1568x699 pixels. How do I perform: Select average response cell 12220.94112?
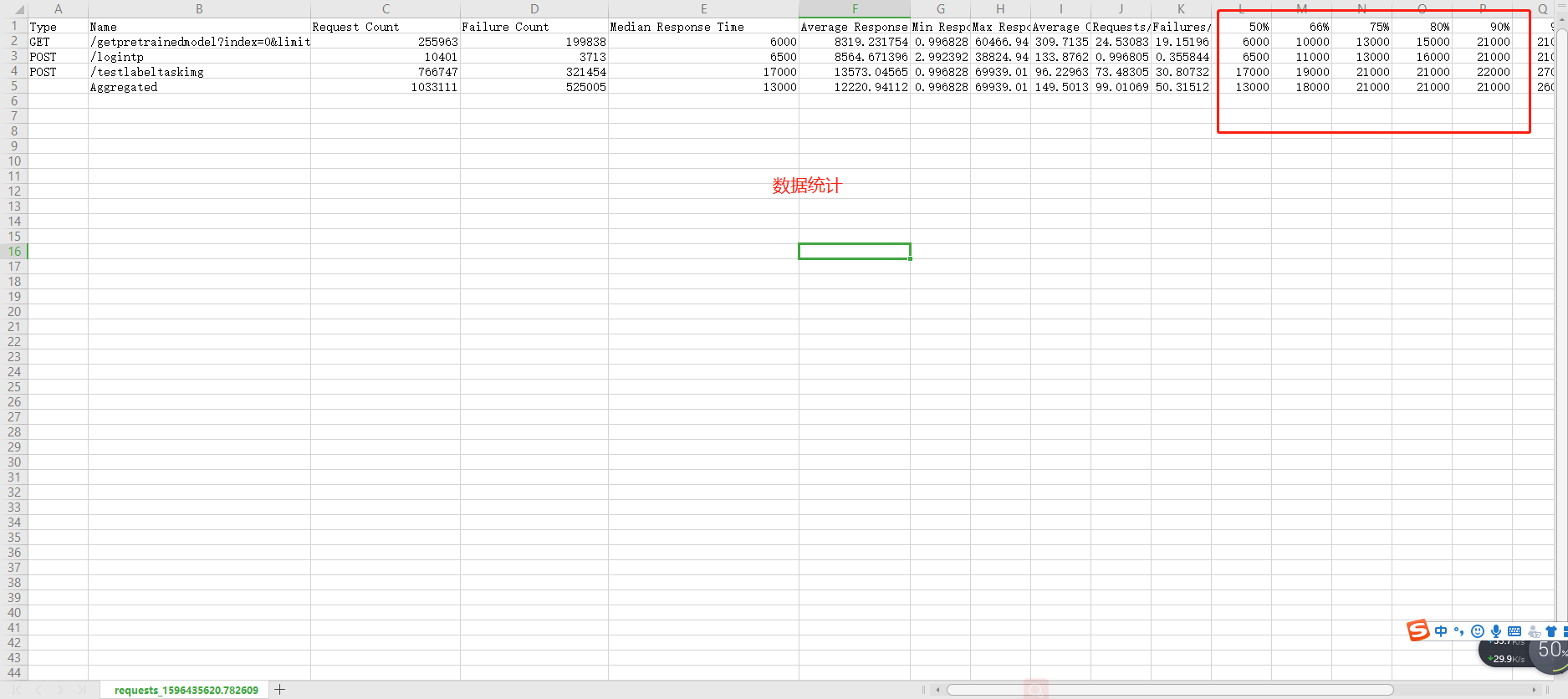(x=855, y=87)
